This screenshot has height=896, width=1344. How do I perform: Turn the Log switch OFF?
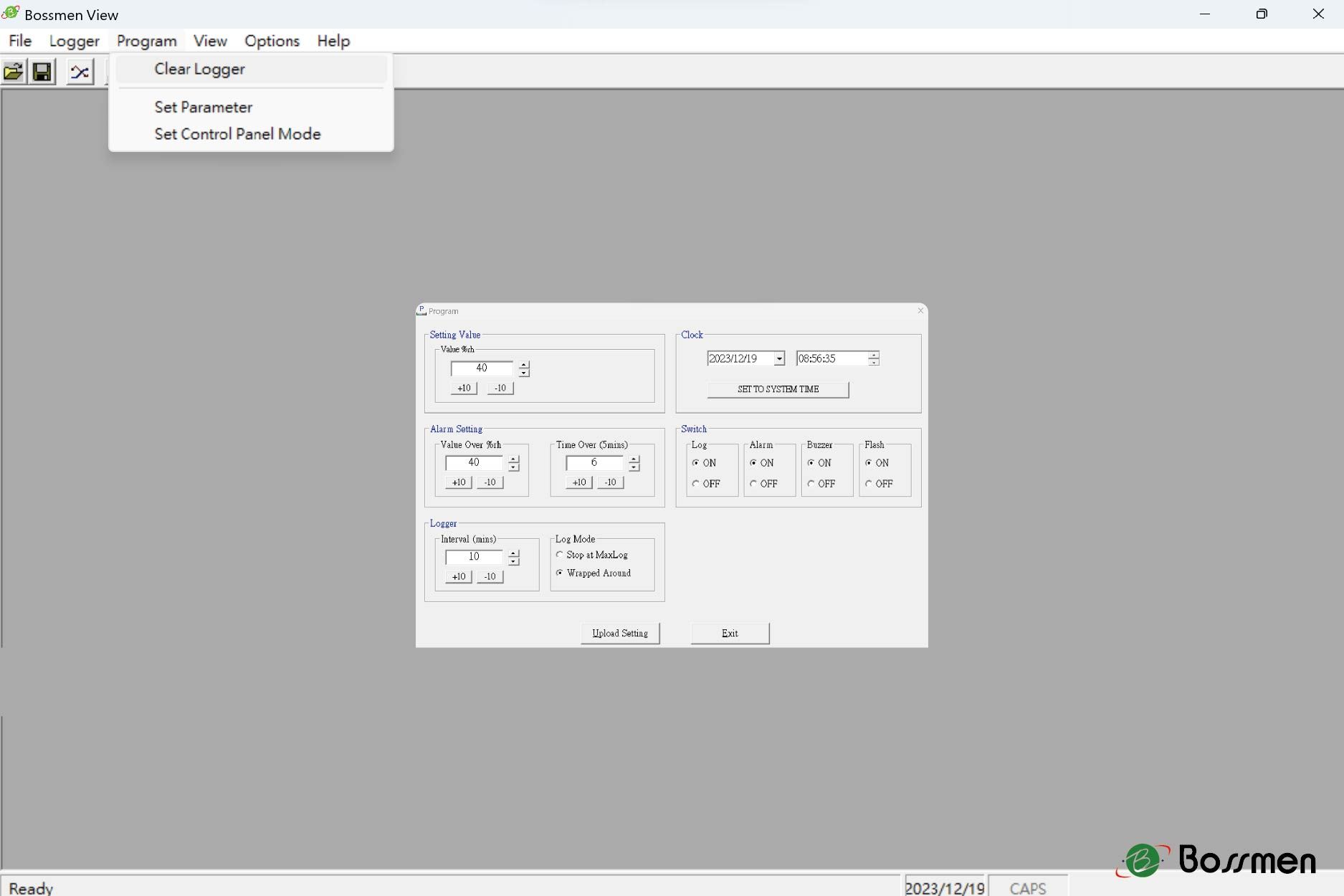(x=695, y=484)
